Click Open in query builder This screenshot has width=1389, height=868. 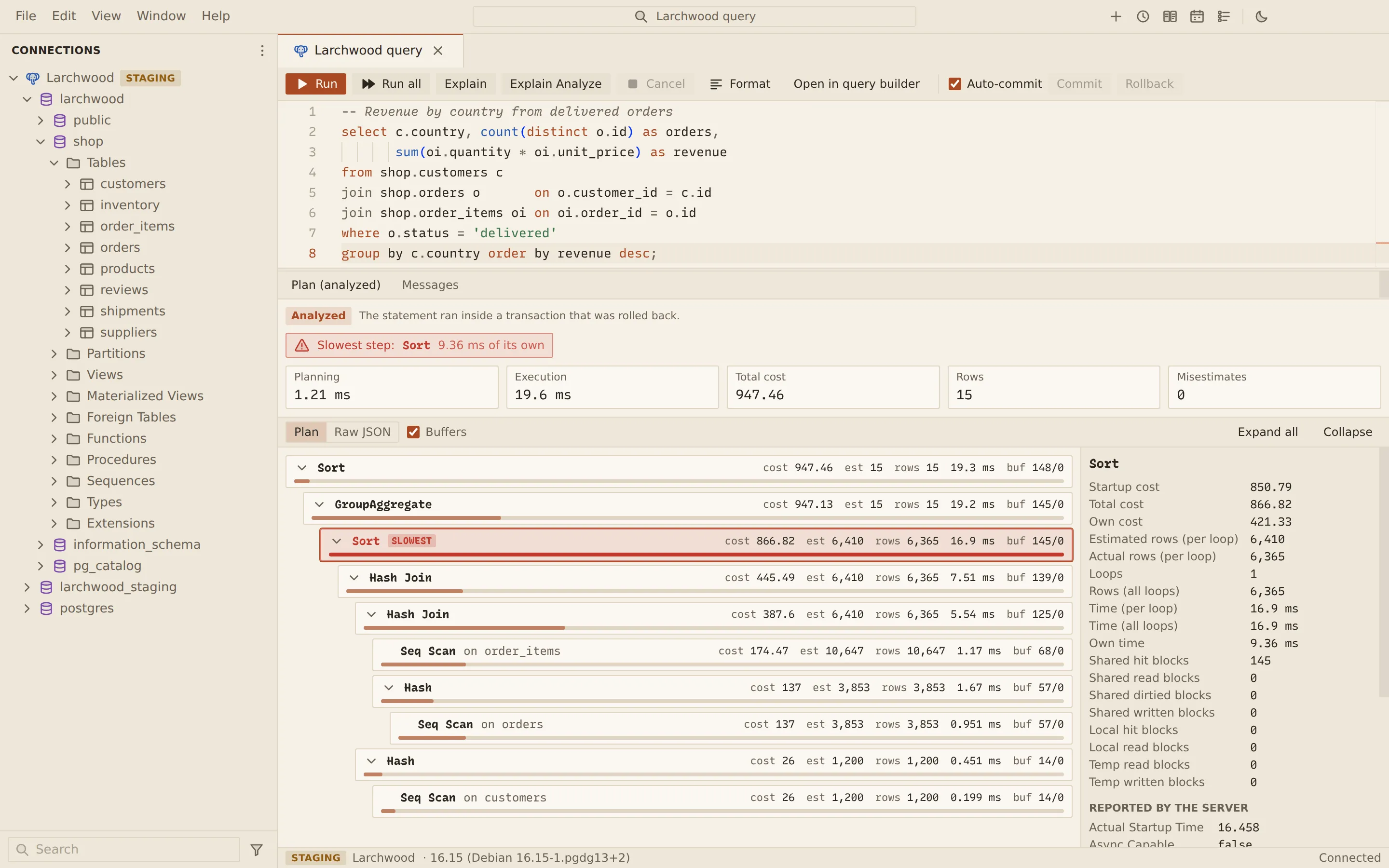(x=857, y=84)
